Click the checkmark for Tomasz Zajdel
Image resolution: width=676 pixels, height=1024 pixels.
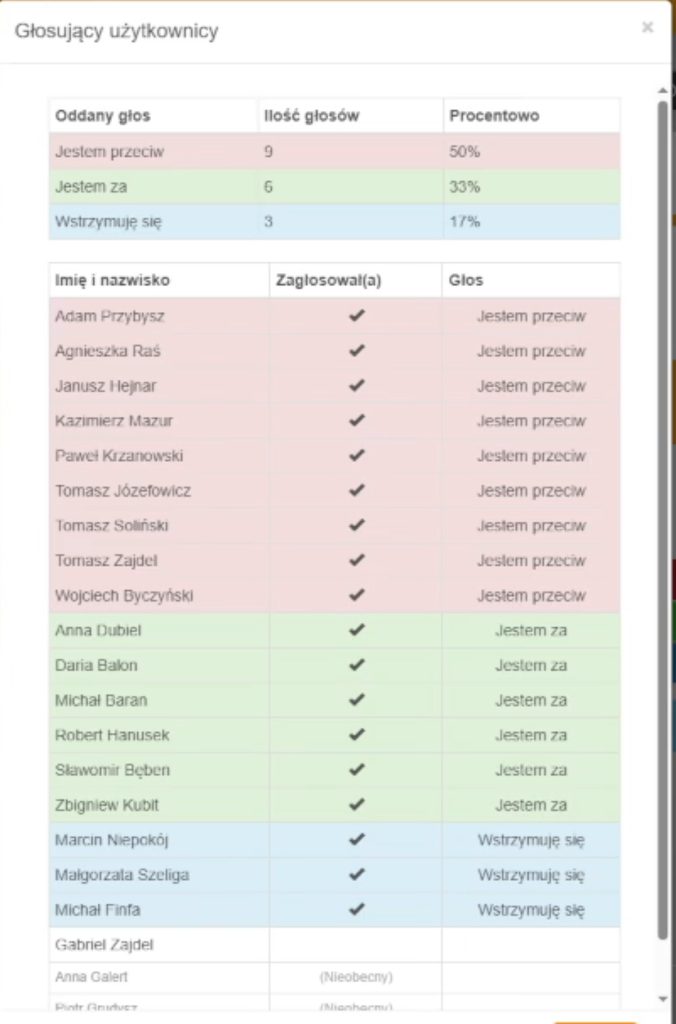(x=356, y=560)
